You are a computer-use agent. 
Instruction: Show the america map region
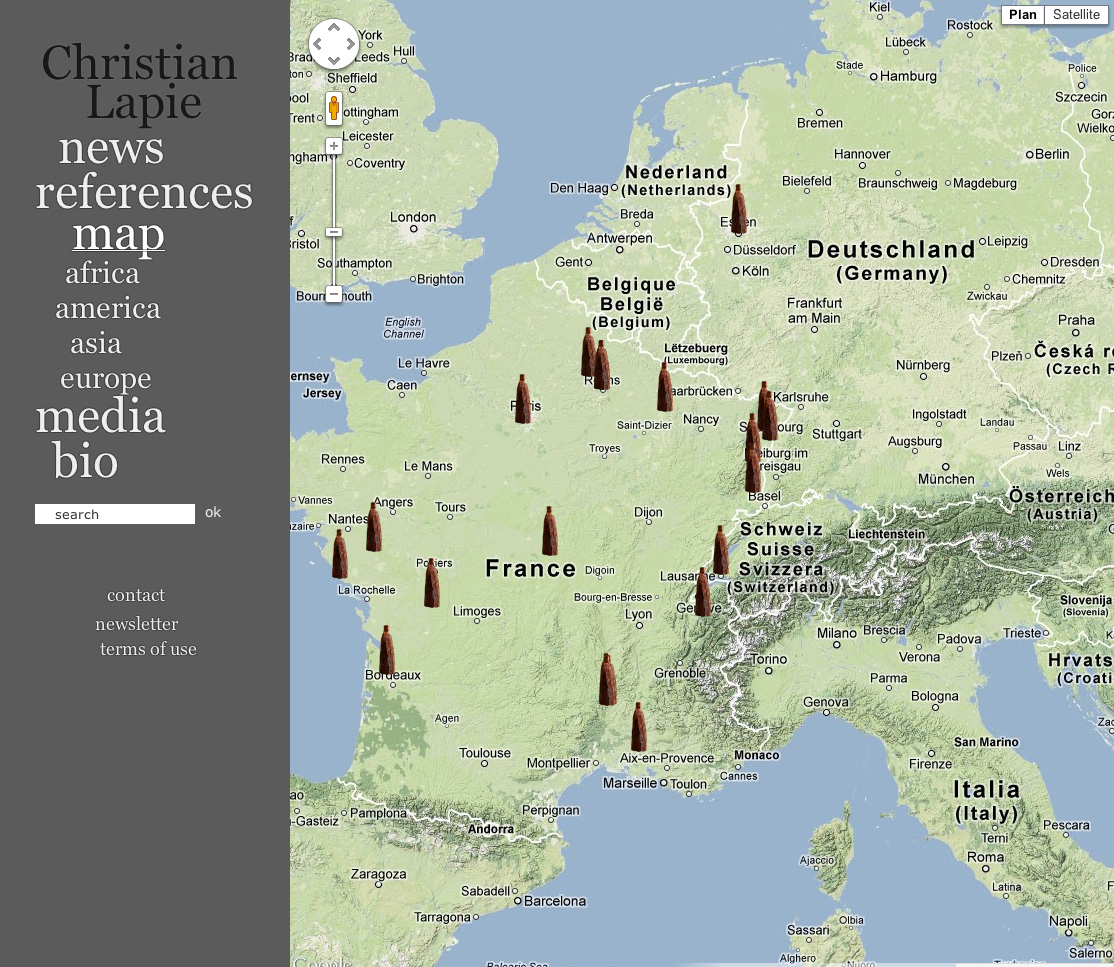(108, 308)
